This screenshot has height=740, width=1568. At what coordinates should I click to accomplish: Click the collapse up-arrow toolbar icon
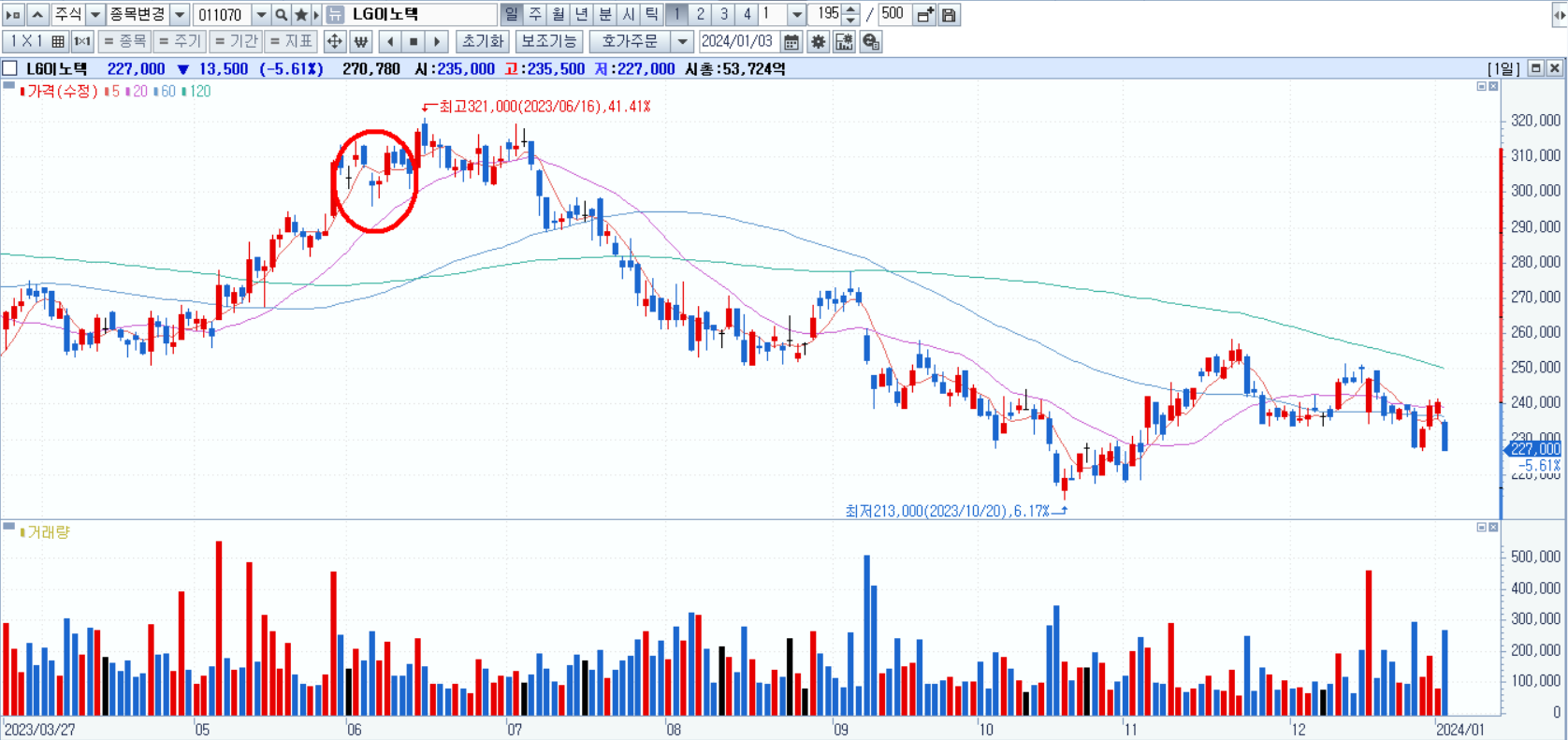coord(36,15)
